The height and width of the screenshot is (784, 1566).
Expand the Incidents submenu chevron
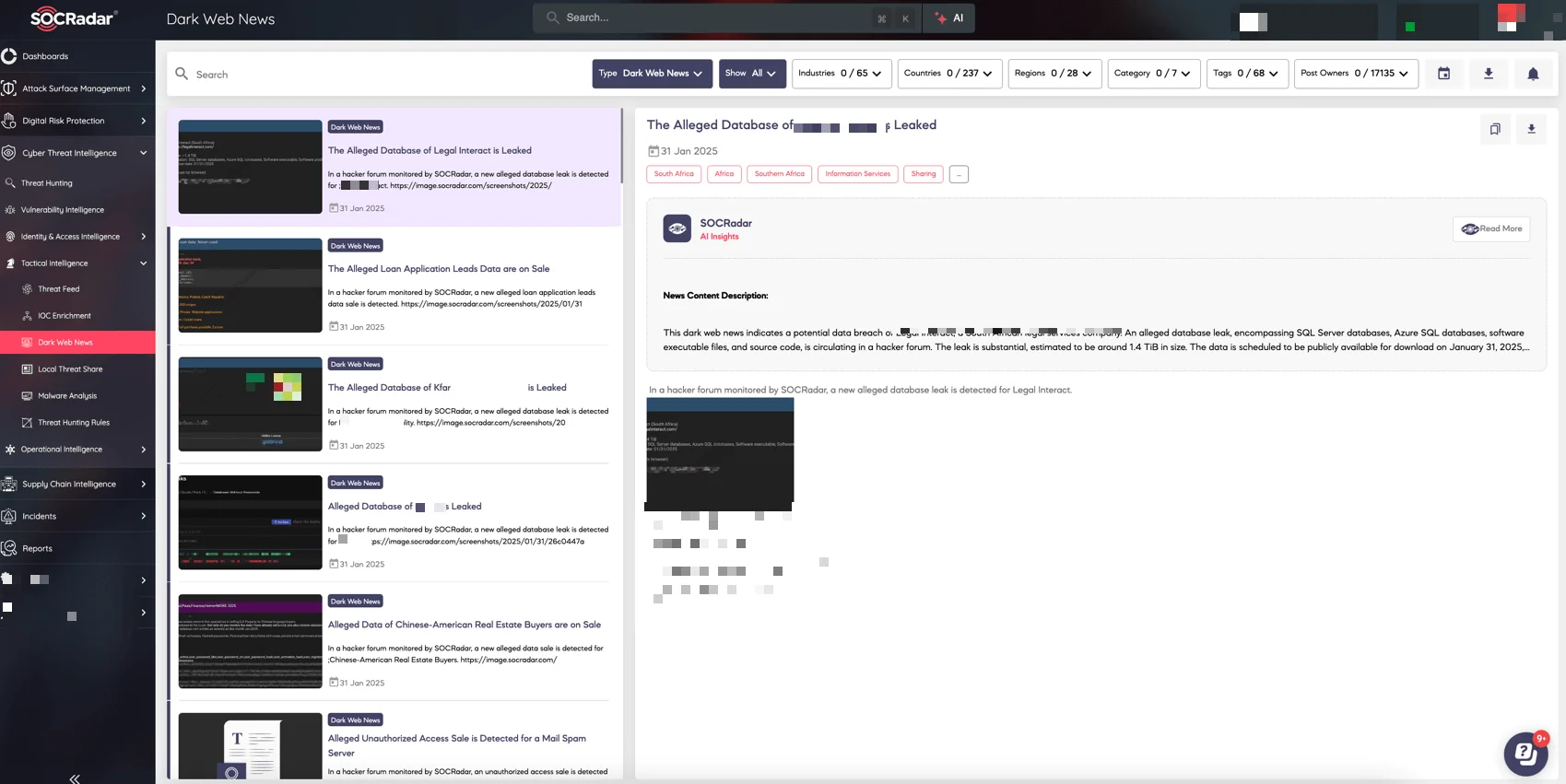point(143,516)
